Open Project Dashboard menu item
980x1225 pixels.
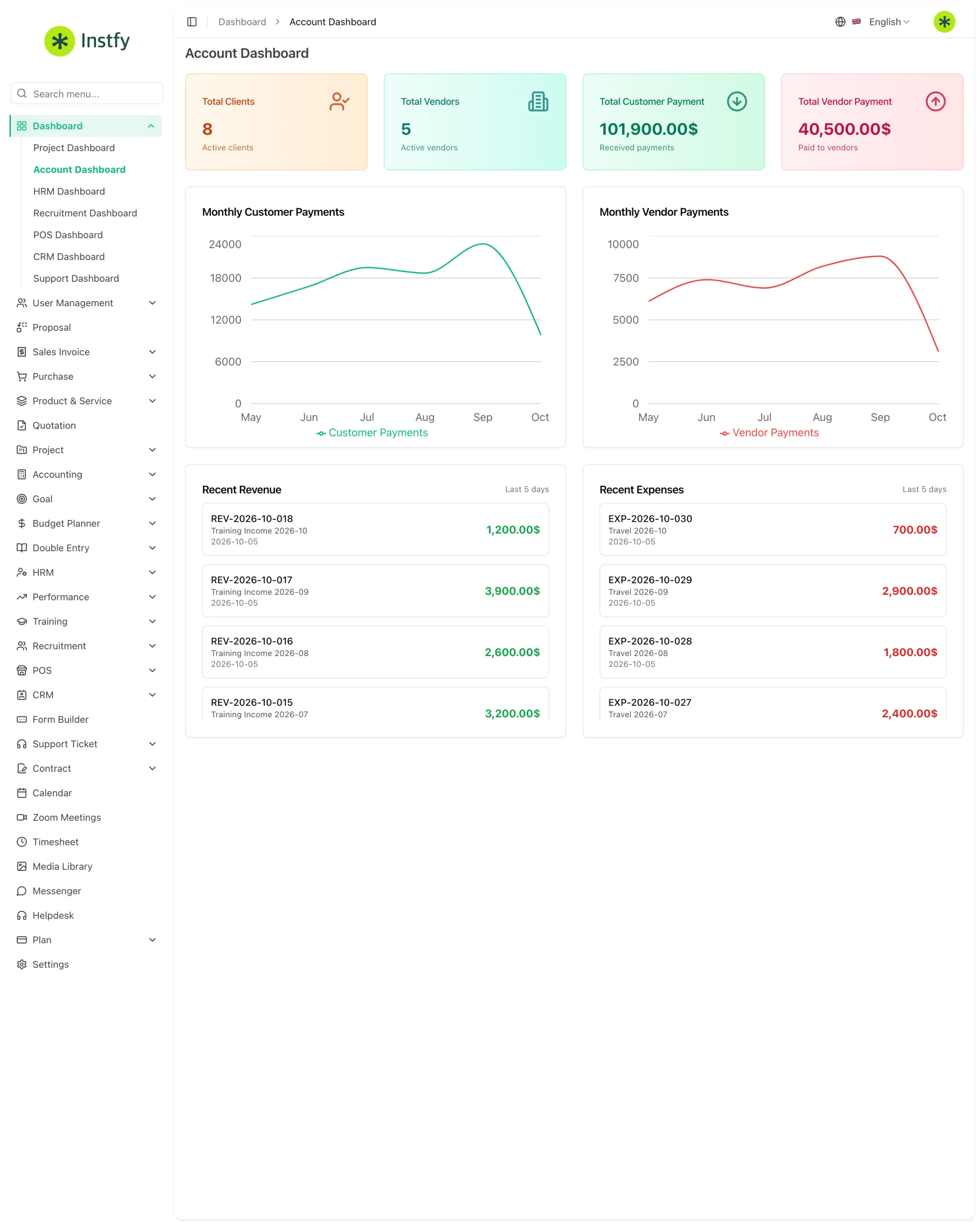pos(74,148)
